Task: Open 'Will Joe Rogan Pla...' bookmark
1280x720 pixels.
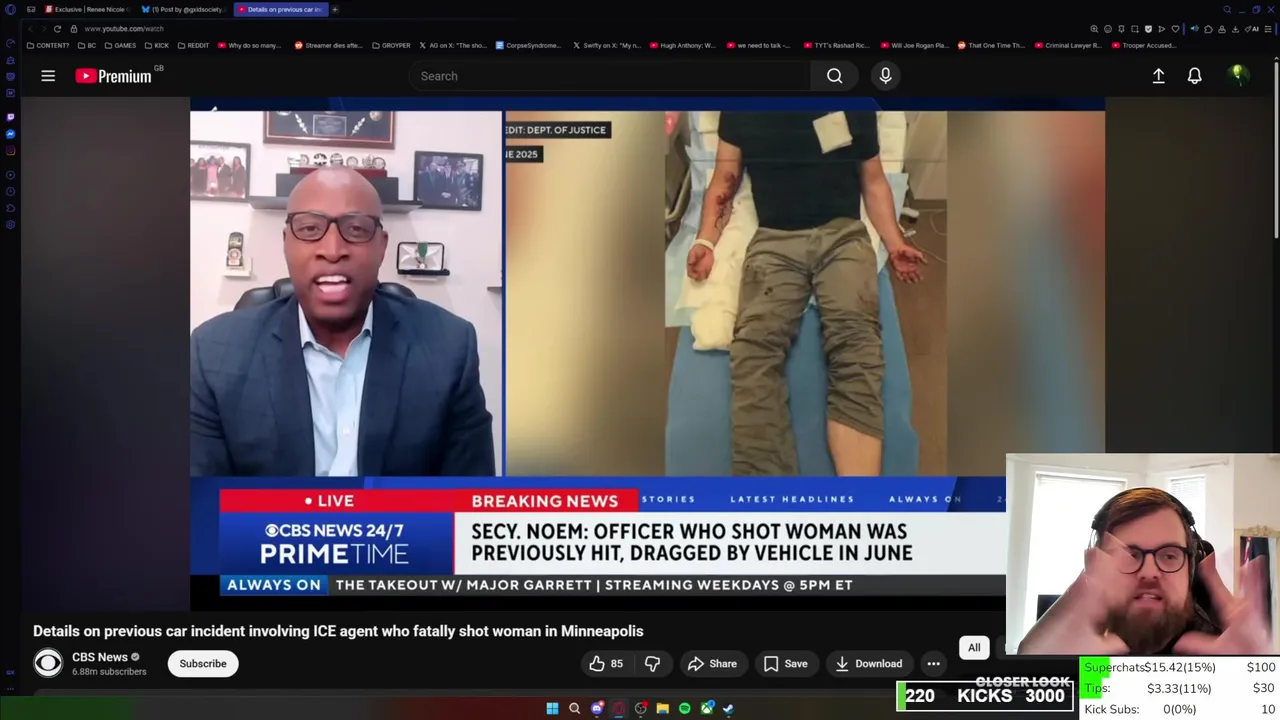Action: [914, 45]
